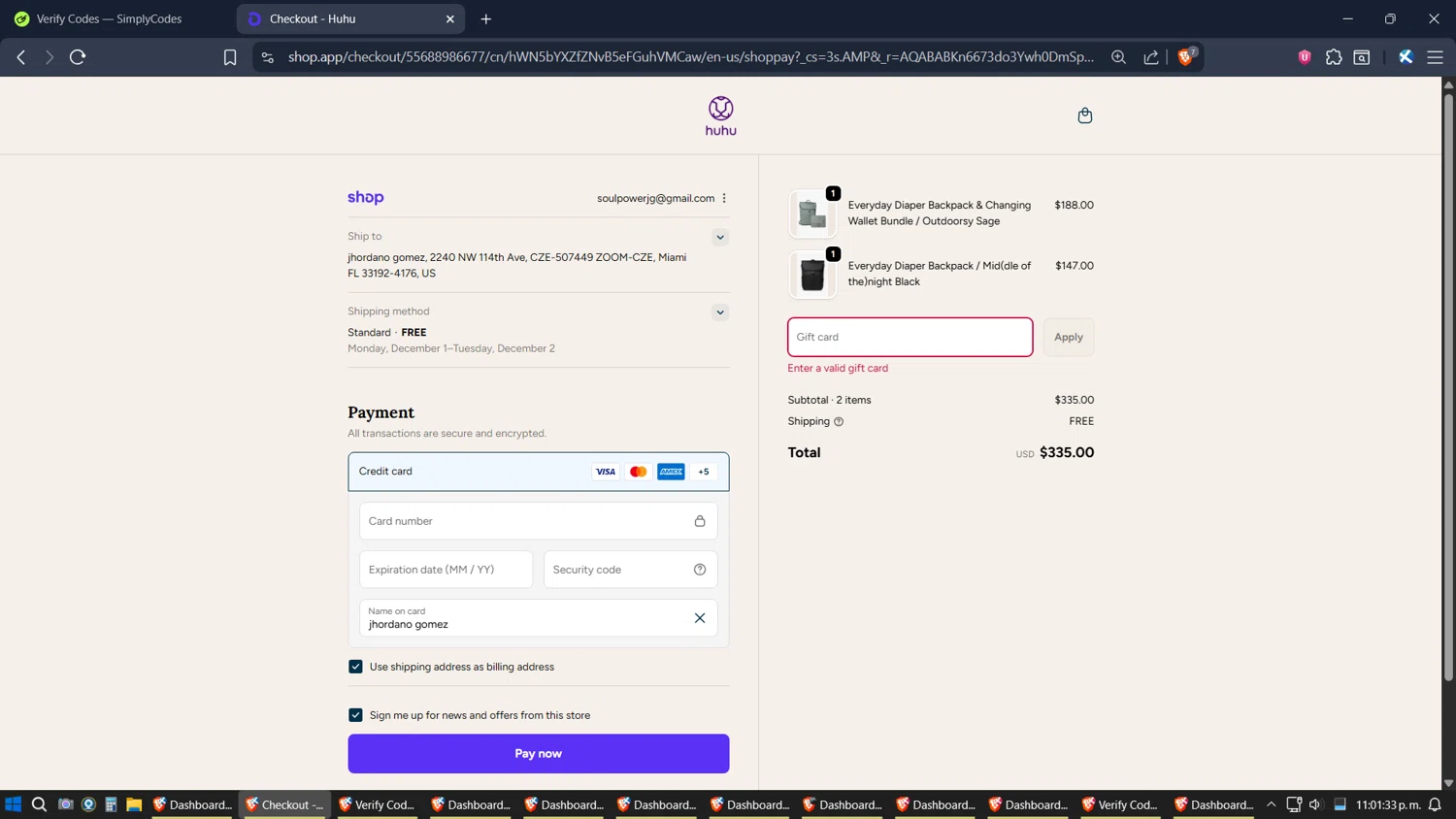Viewport: 1456px width, 819px height.
Task: Expand the Shipping method section
Action: click(720, 312)
